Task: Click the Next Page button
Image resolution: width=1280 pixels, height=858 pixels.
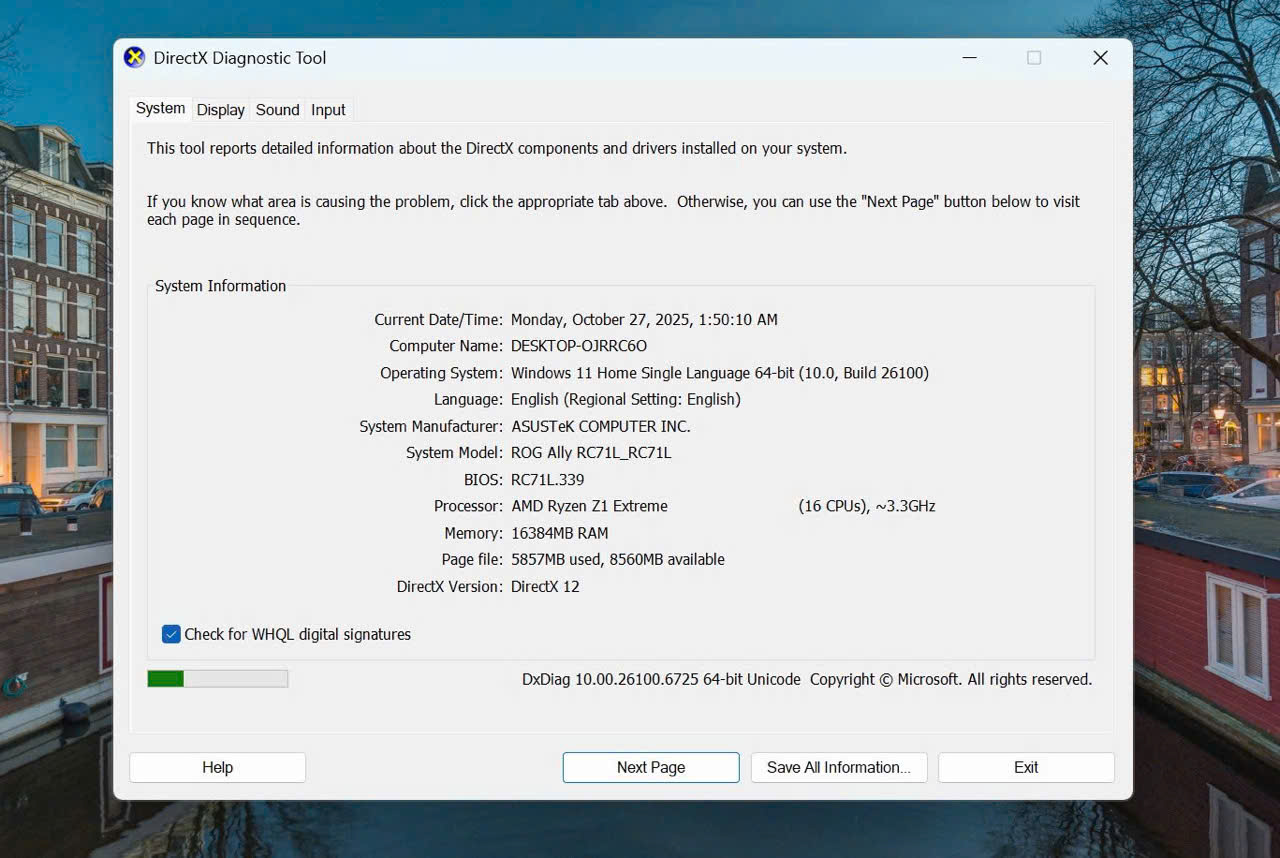Action: coord(651,767)
